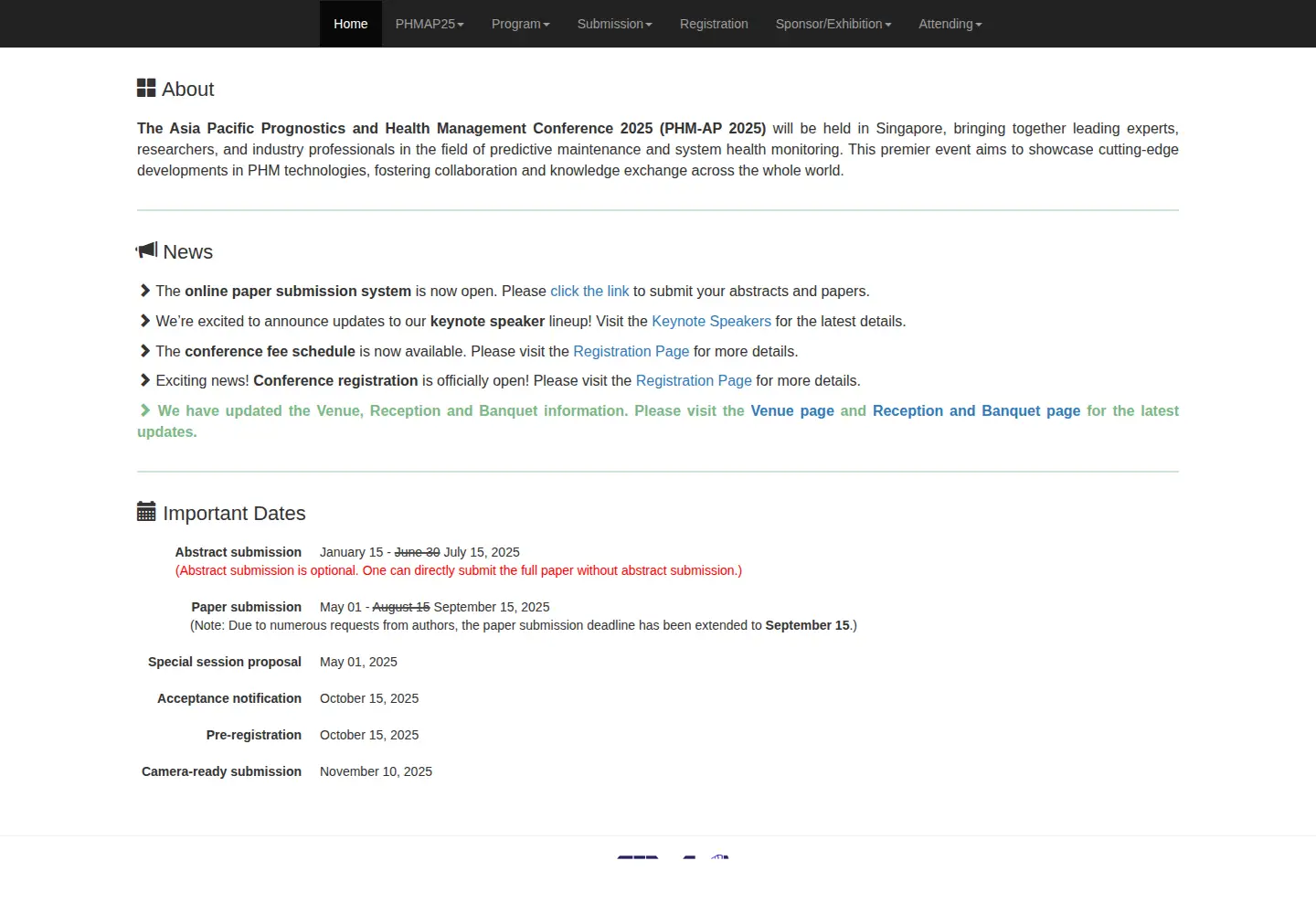The width and height of the screenshot is (1316, 914).
Task: Click the struck-through 'August 15' date
Action: pyautogui.click(x=401, y=607)
